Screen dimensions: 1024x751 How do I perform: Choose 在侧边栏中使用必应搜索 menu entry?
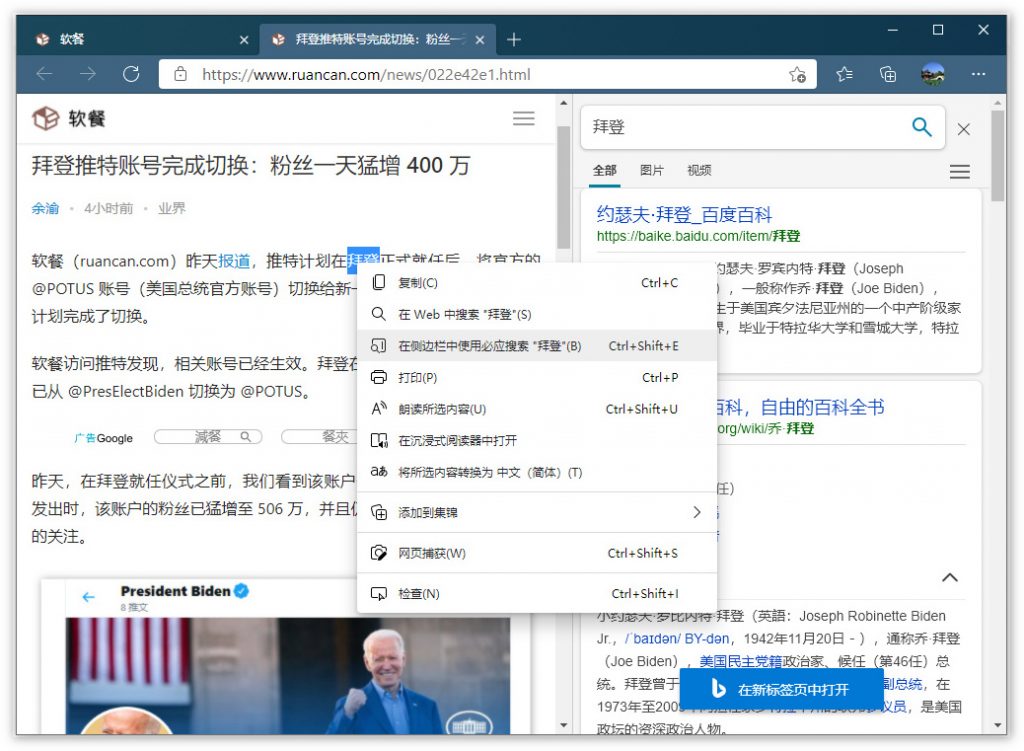pyautogui.click(x=489, y=346)
